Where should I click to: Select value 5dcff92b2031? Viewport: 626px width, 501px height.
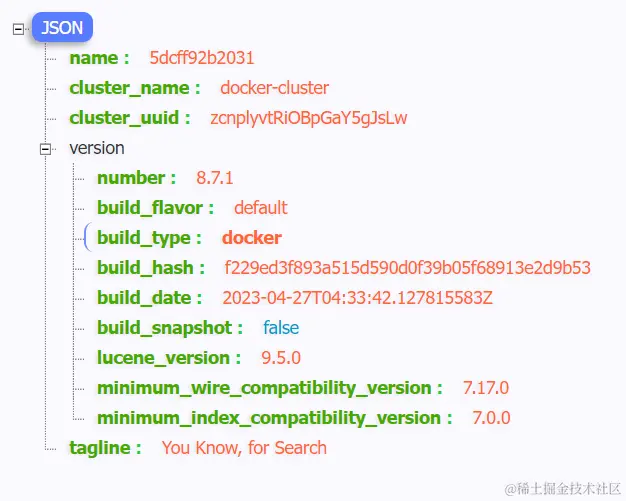coord(202,58)
